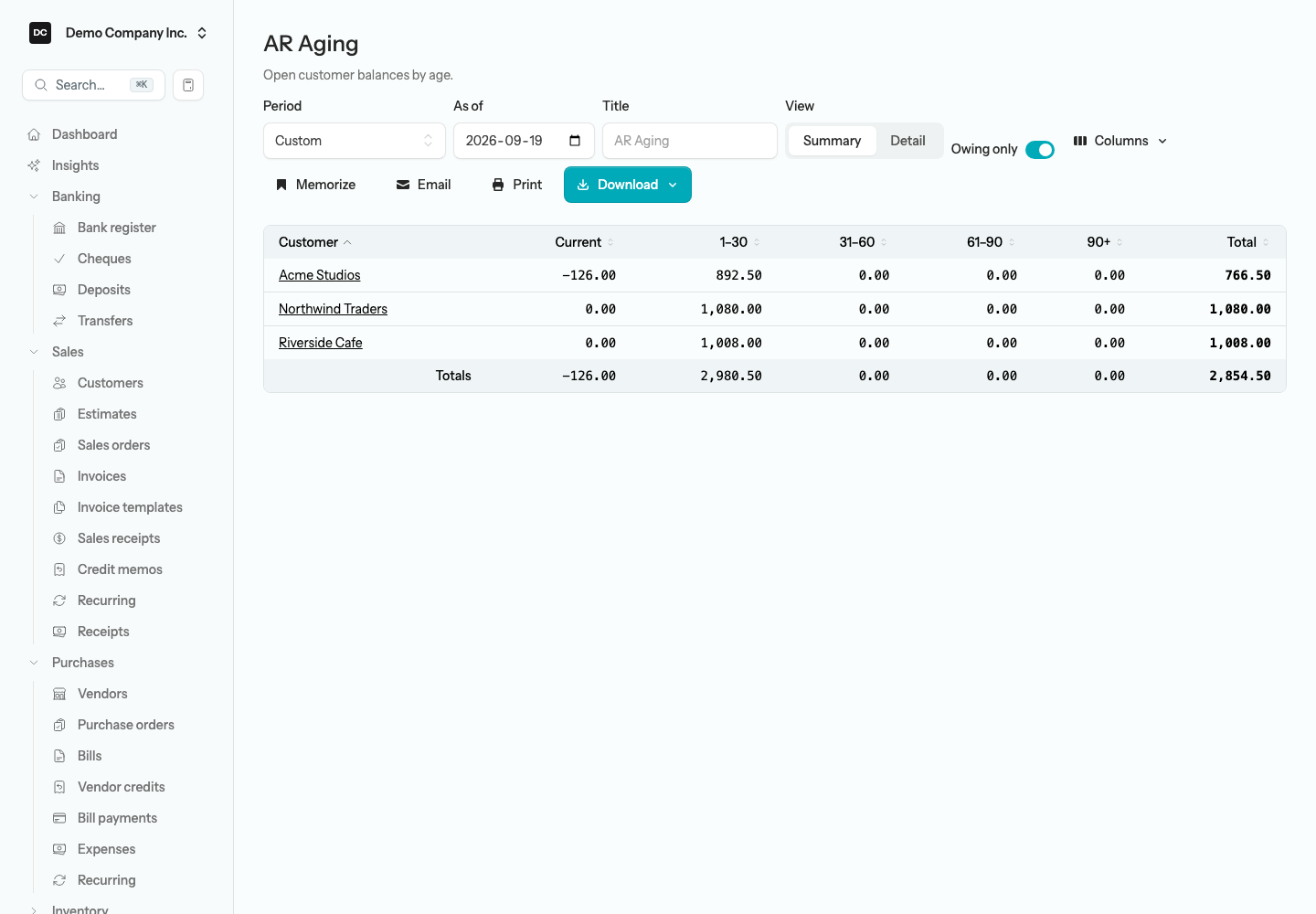The height and width of the screenshot is (914, 1316).
Task: Click the Vendors storefront icon
Action: click(59, 694)
